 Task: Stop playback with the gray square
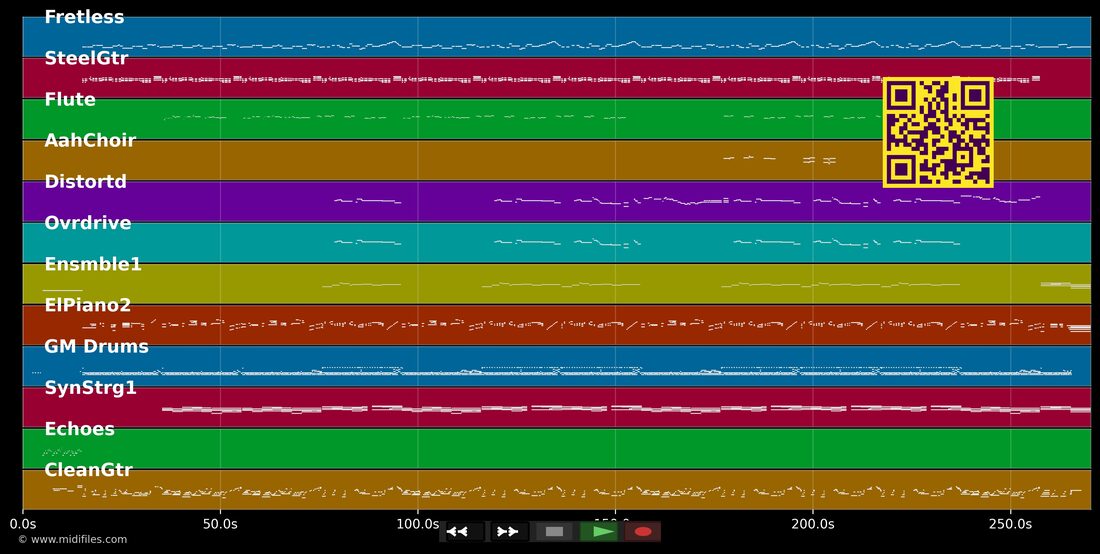(x=554, y=532)
